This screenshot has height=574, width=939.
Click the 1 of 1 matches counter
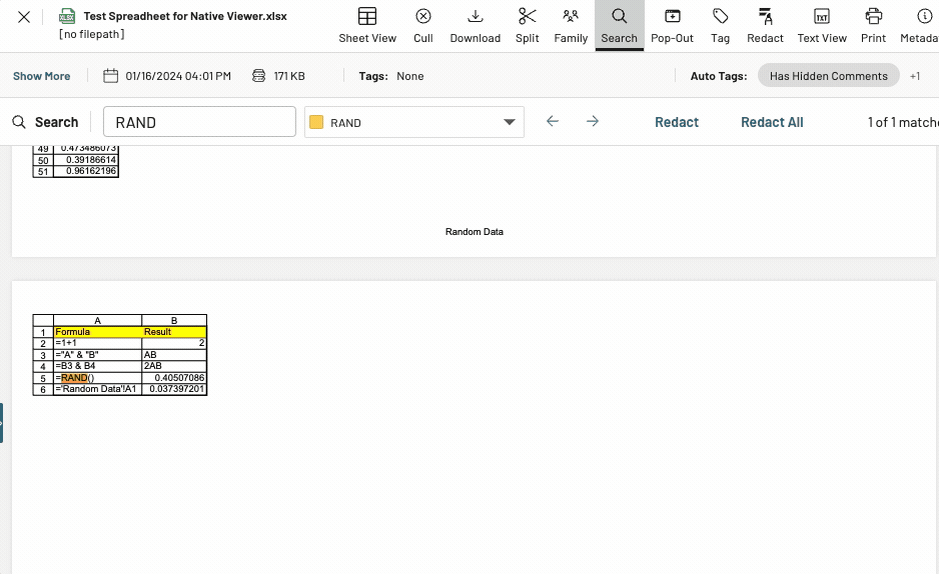coord(903,122)
